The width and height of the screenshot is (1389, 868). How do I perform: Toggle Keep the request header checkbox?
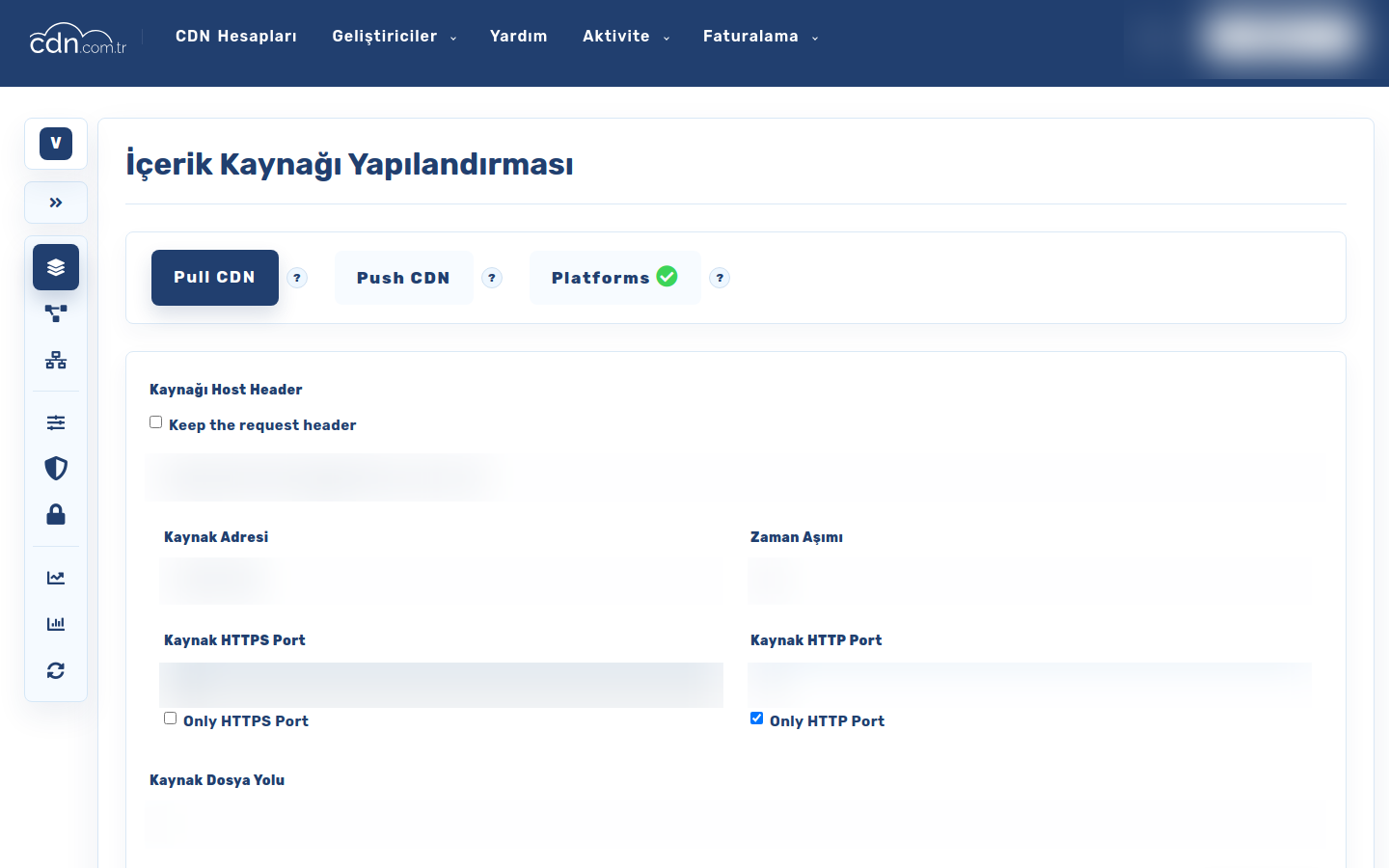tap(155, 422)
